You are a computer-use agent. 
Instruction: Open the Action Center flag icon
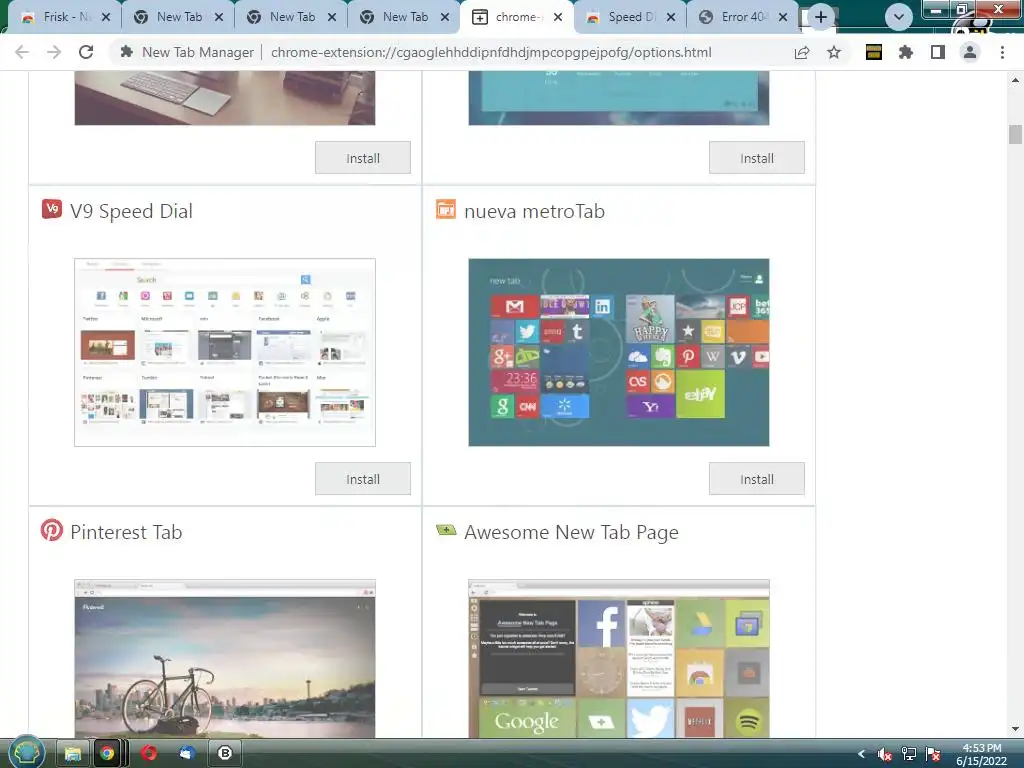point(933,754)
